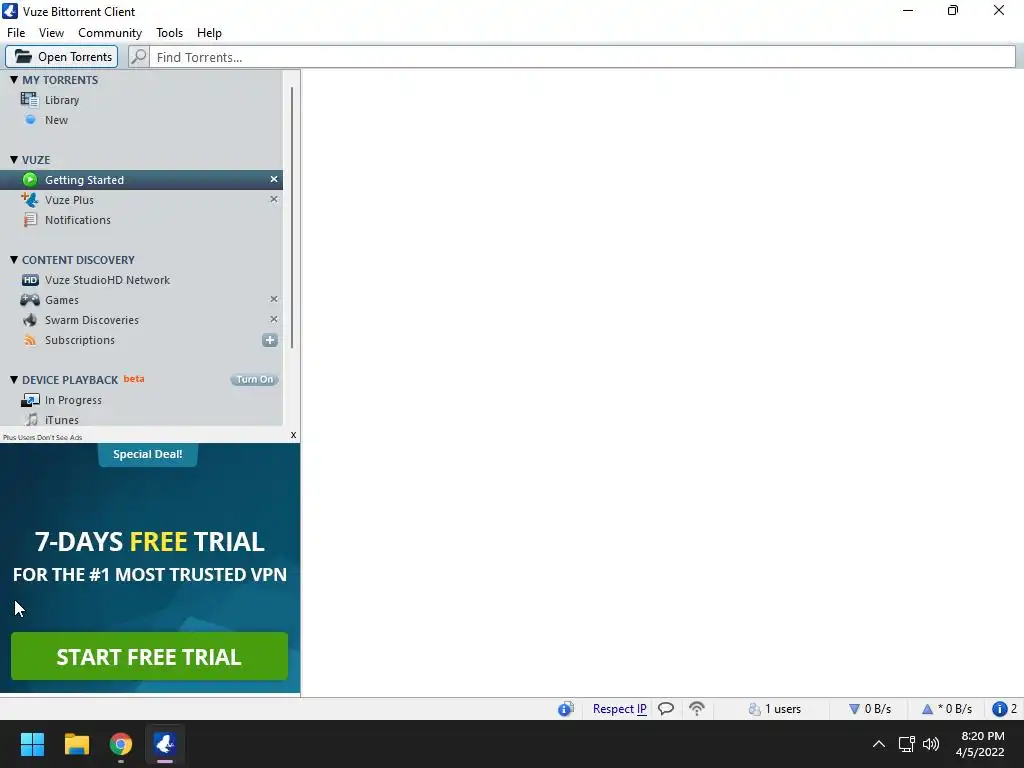Click the Special Deal! banner tab
This screenshot has height=768, width=1024.
(148, 455)
